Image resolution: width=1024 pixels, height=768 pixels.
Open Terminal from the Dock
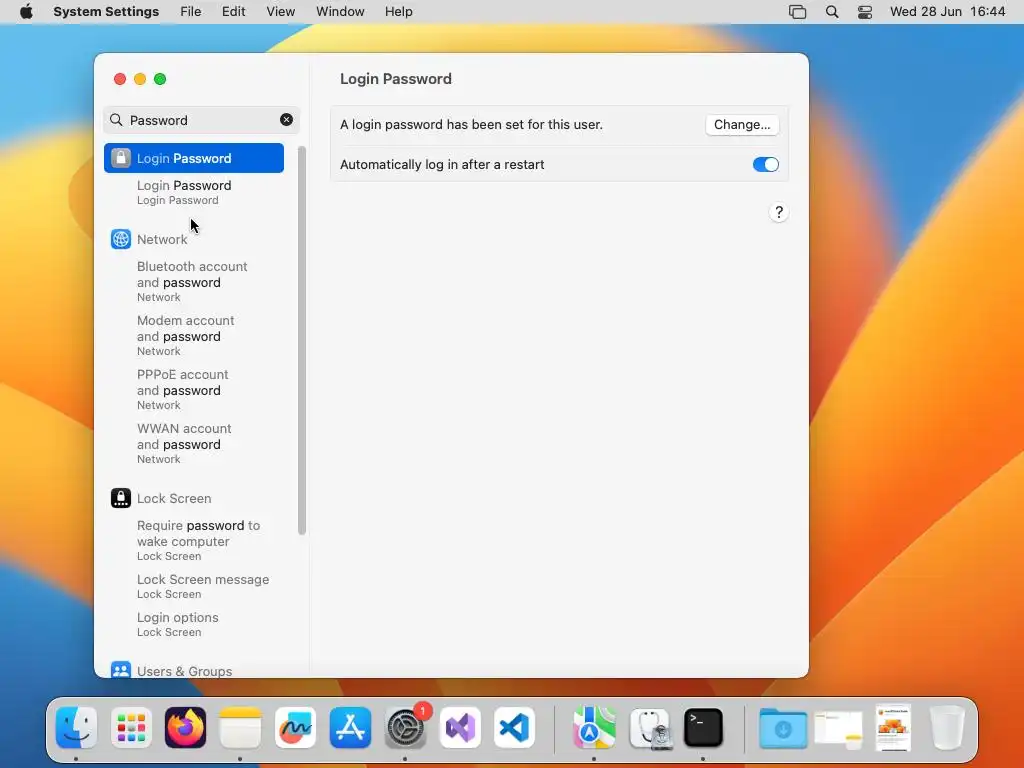703,727
